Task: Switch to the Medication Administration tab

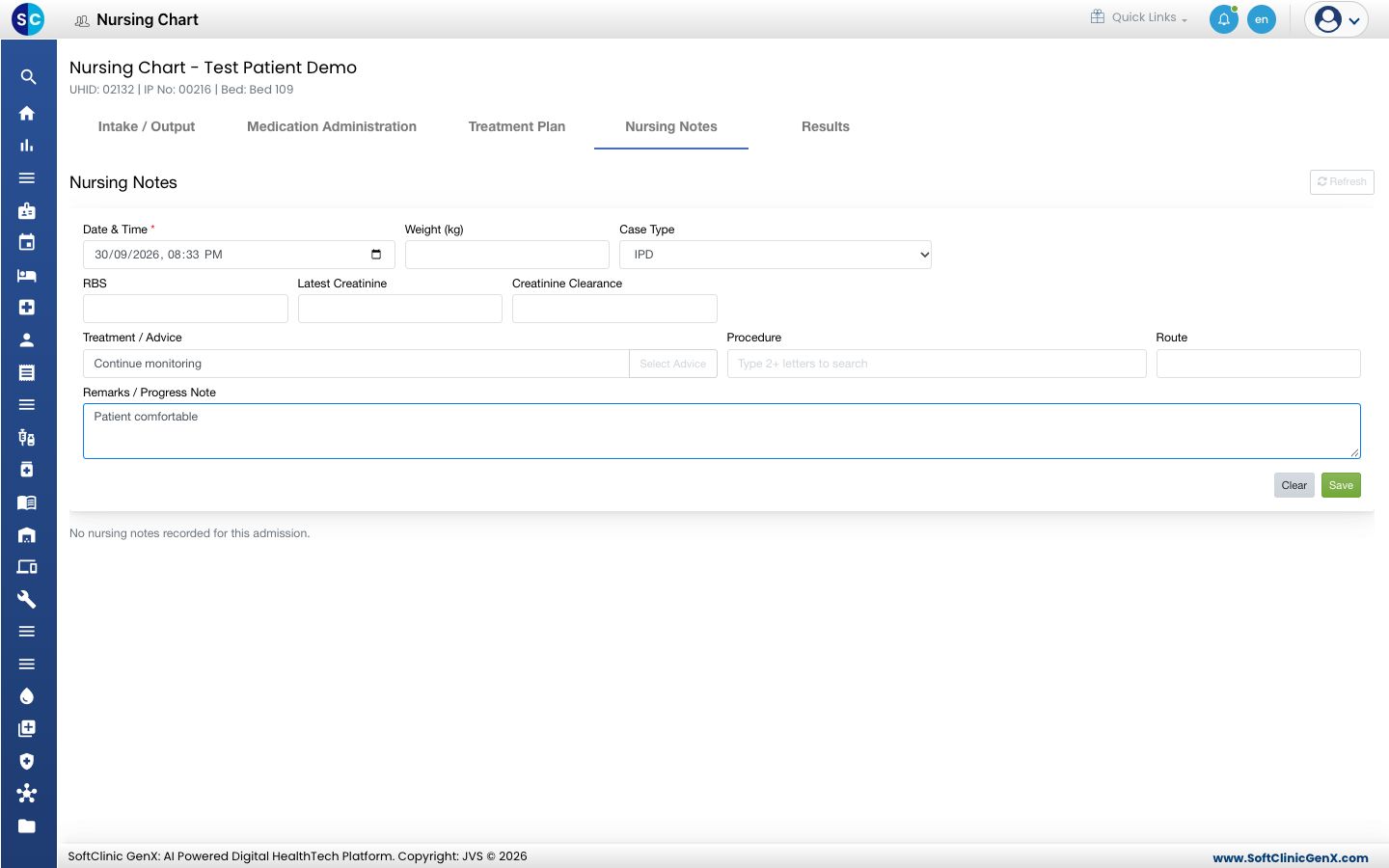Action: (x=332, y=126)
